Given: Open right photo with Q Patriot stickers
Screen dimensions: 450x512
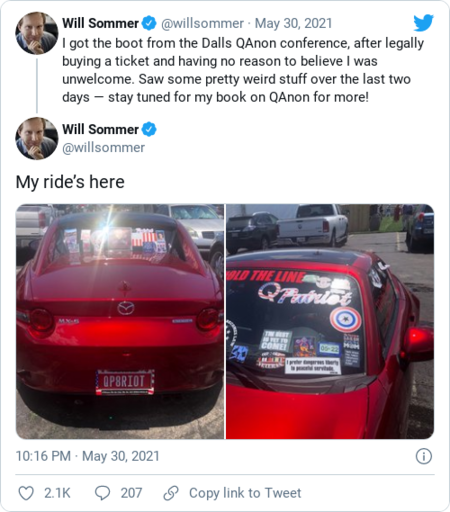Looking at the screenshot, I should coord(330,321).
